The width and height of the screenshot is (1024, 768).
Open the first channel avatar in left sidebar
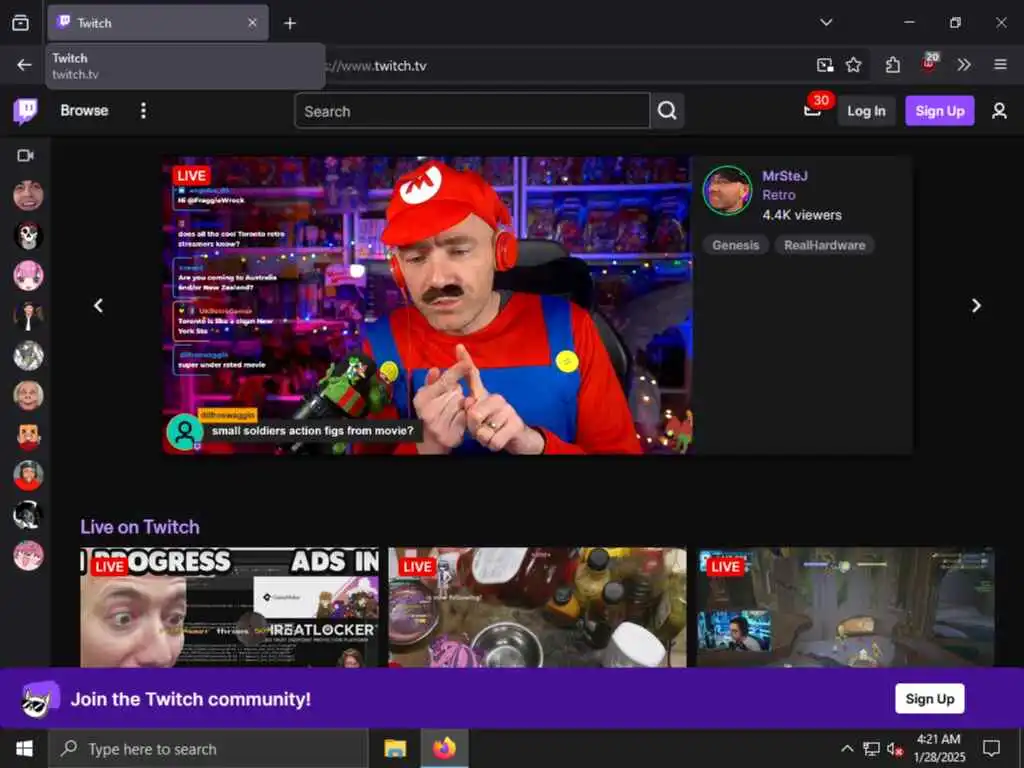click(x=28, y=195)
